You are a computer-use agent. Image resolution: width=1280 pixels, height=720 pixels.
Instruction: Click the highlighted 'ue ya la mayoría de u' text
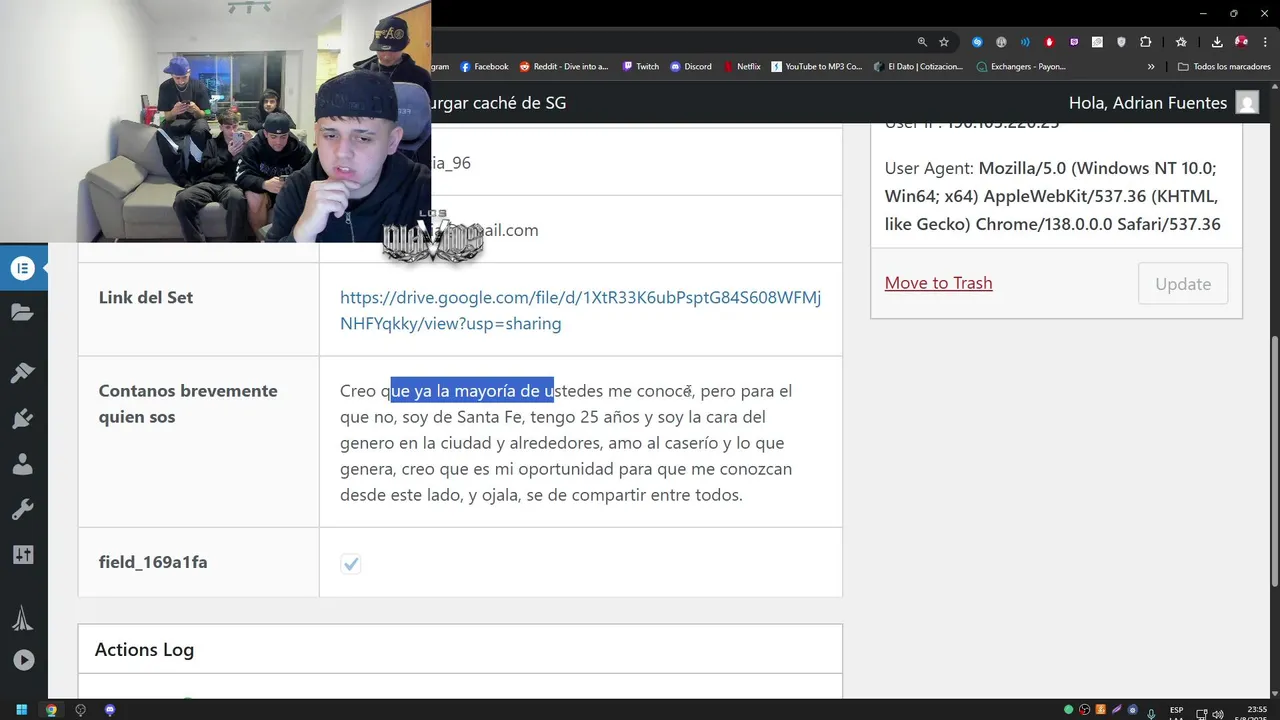(x=472, y=391)
